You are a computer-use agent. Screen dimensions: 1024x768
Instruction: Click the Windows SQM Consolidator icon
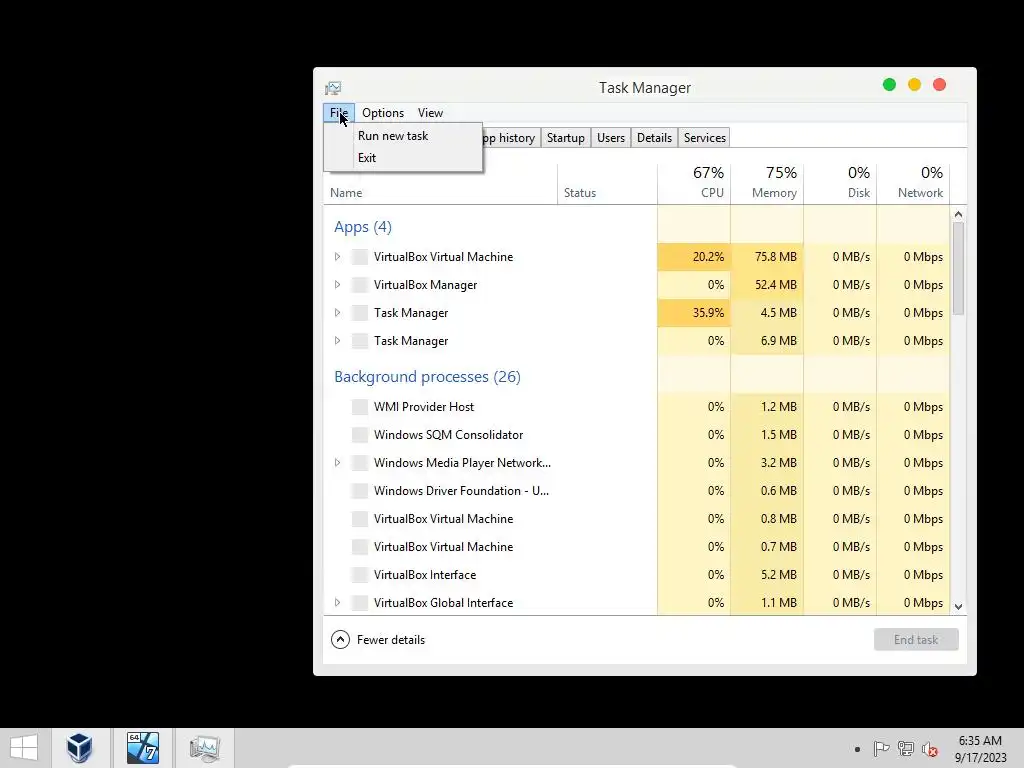(x=360, y=435)
